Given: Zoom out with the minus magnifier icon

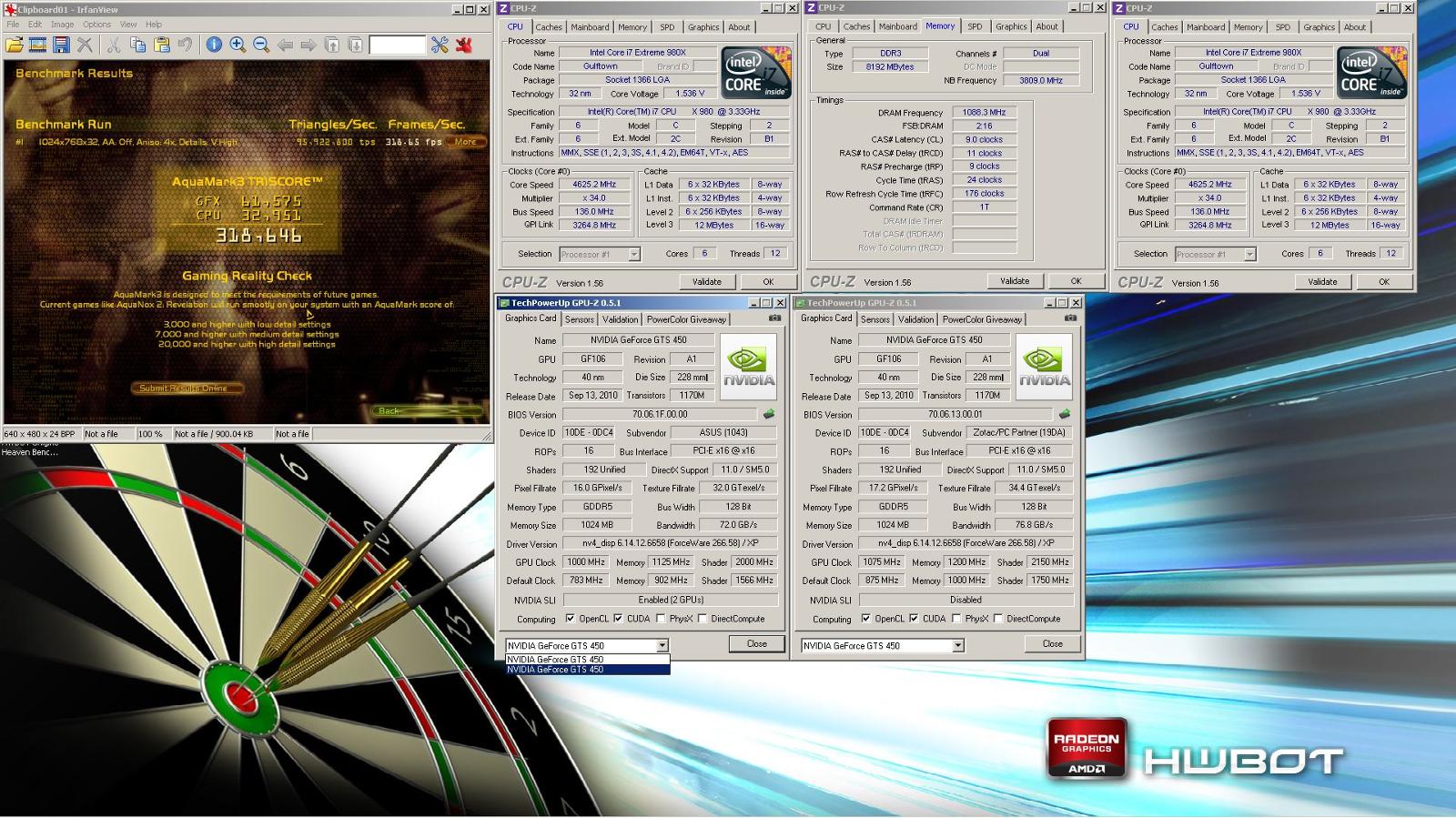Looking at the screenshot, I should (261, 45).
